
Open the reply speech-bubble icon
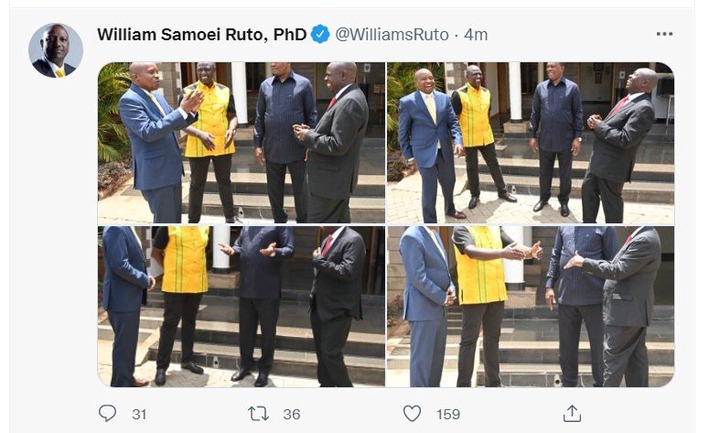click(107, 413)
